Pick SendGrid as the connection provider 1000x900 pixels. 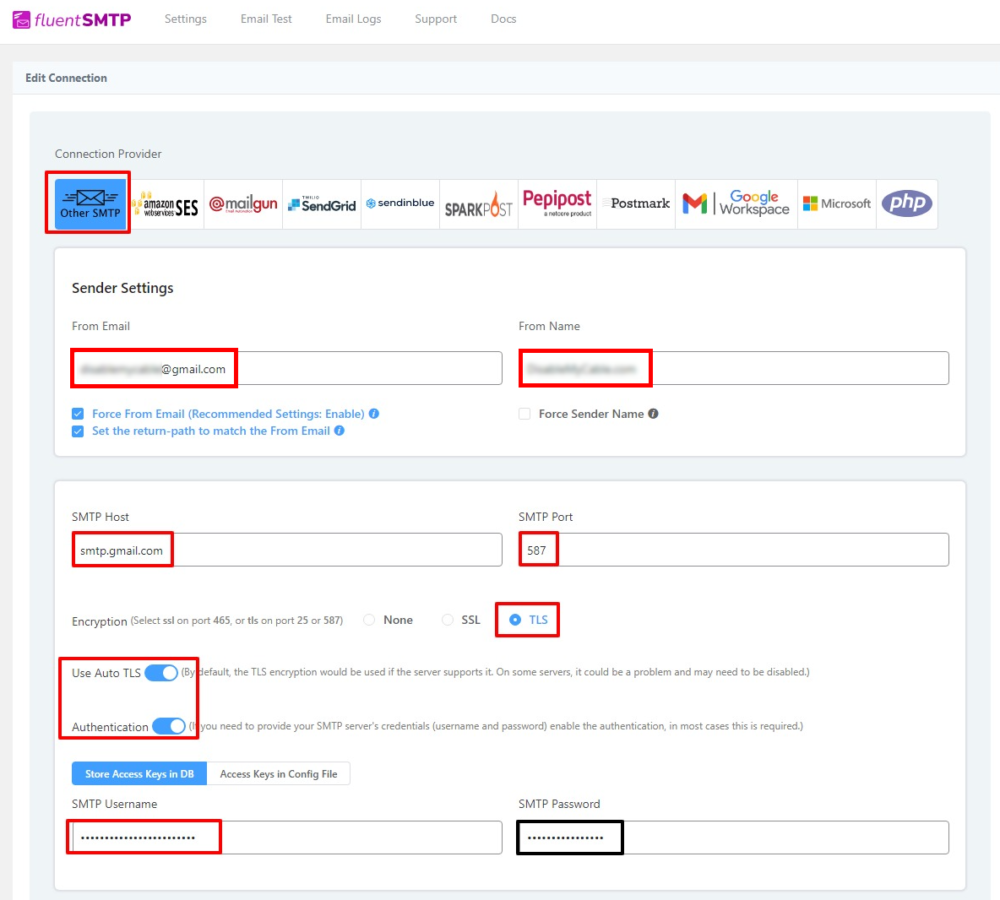click(321, 203)
